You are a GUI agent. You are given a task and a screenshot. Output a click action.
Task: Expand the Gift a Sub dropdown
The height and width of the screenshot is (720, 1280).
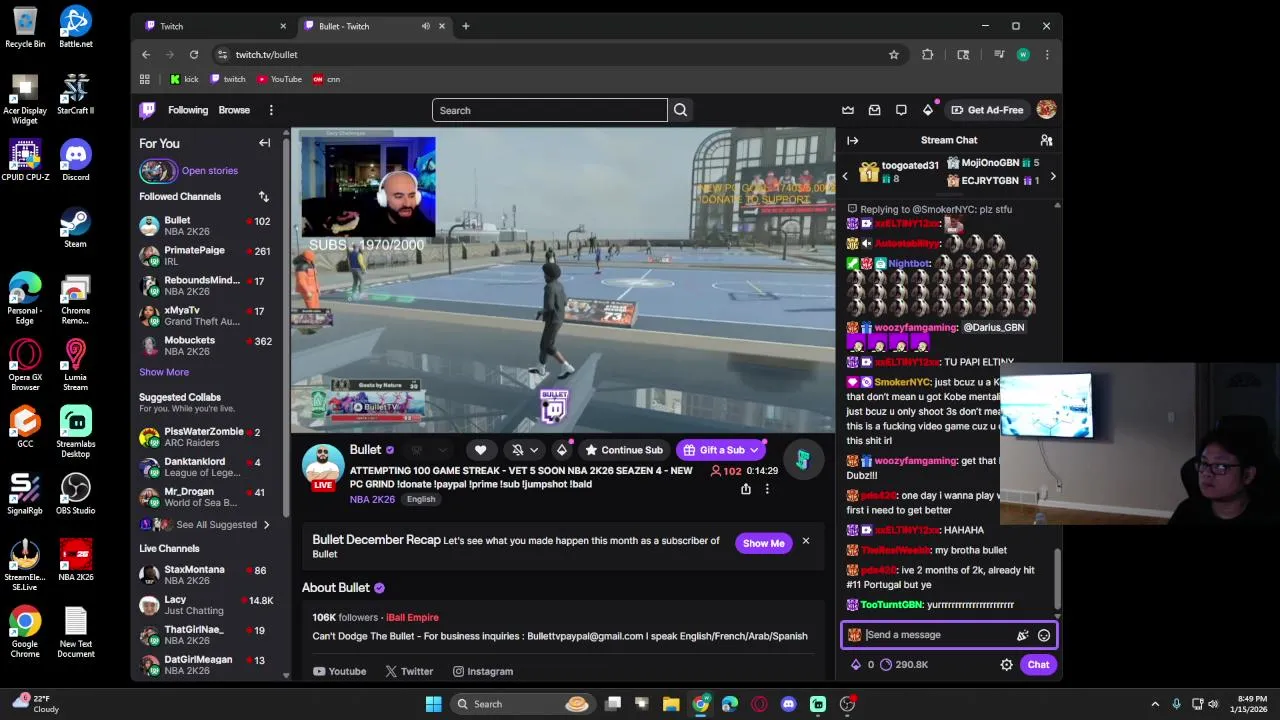pos(755,450)
